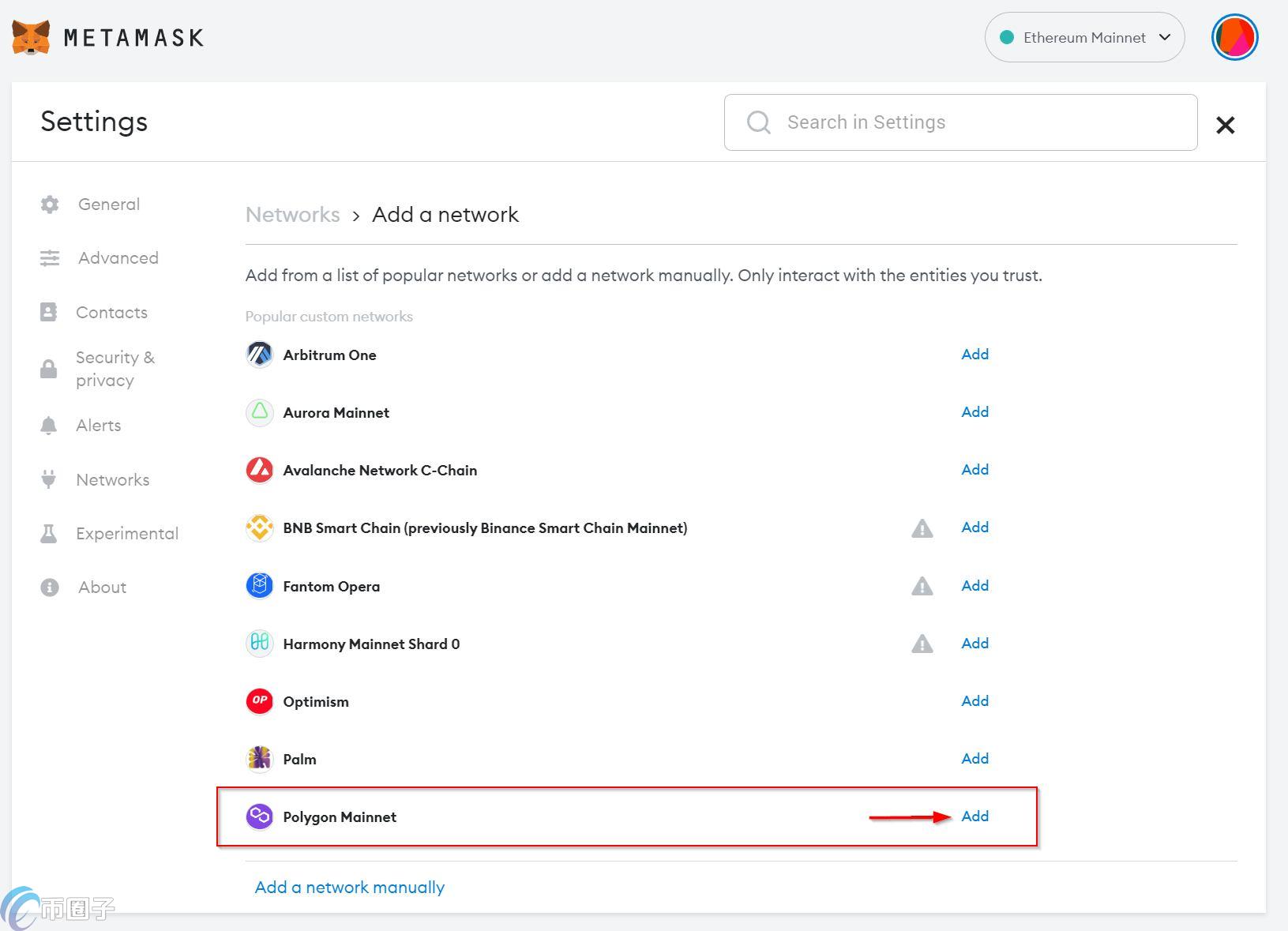Click Add a network manually
This screenshot has height=931, width=1288.
coord(349,888)
